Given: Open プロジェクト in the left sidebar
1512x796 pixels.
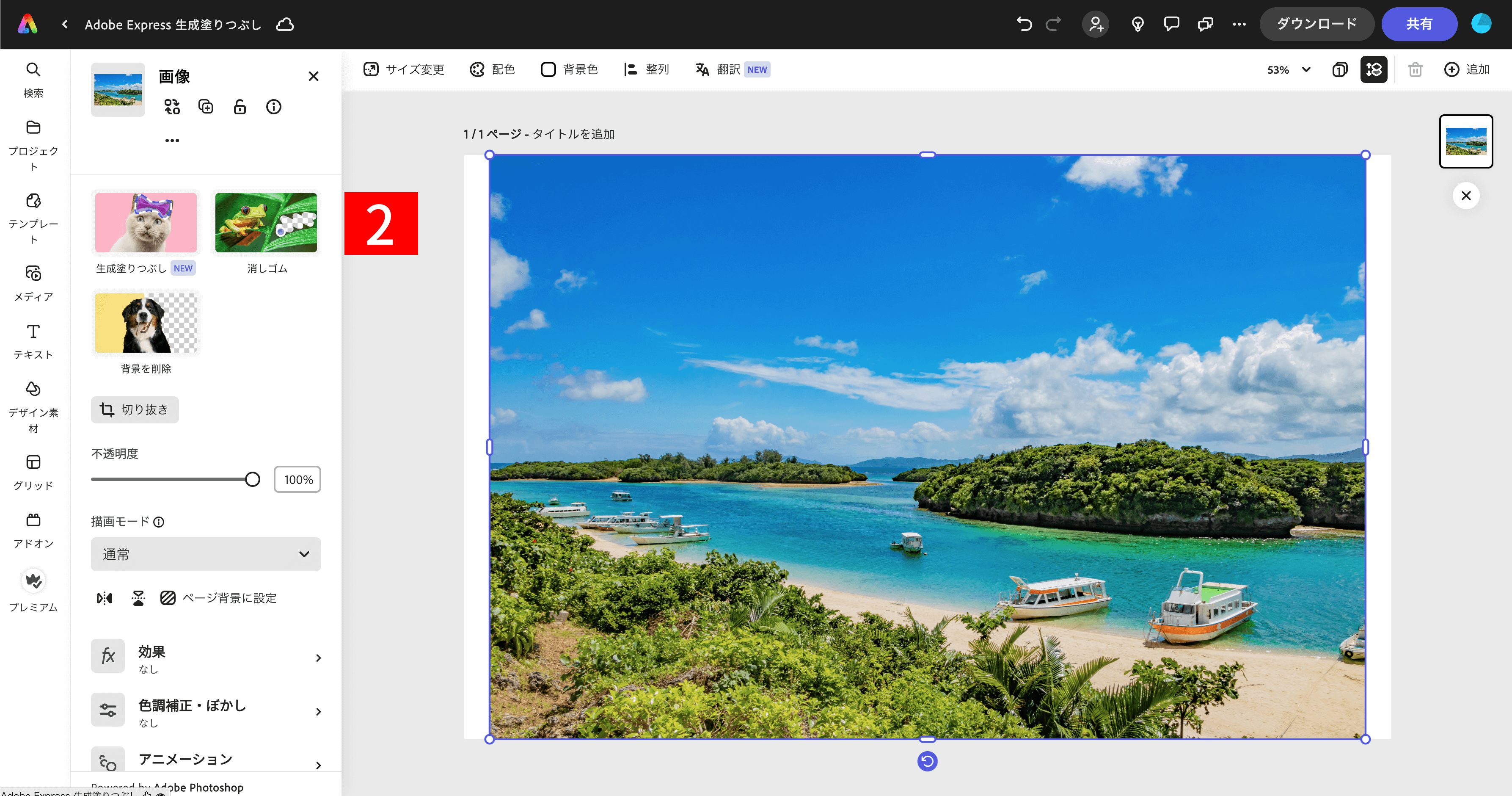Looking at the screenshot, I should 33,146.
